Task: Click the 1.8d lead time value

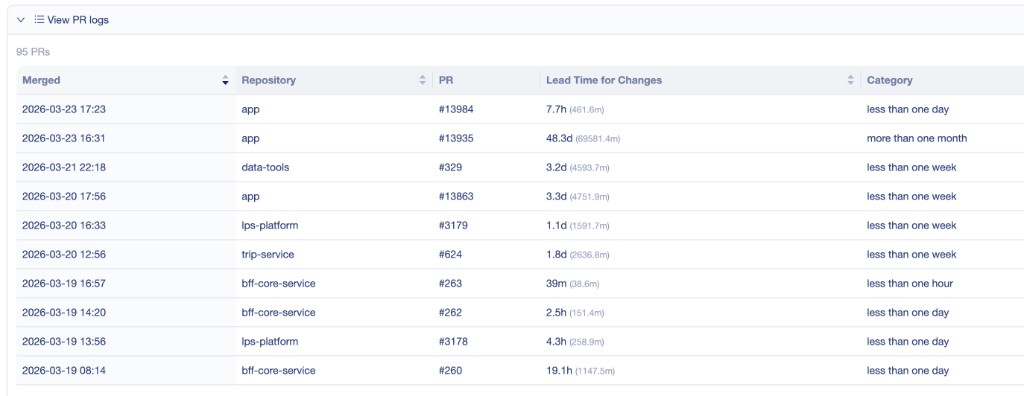Action: click(556, 254)
